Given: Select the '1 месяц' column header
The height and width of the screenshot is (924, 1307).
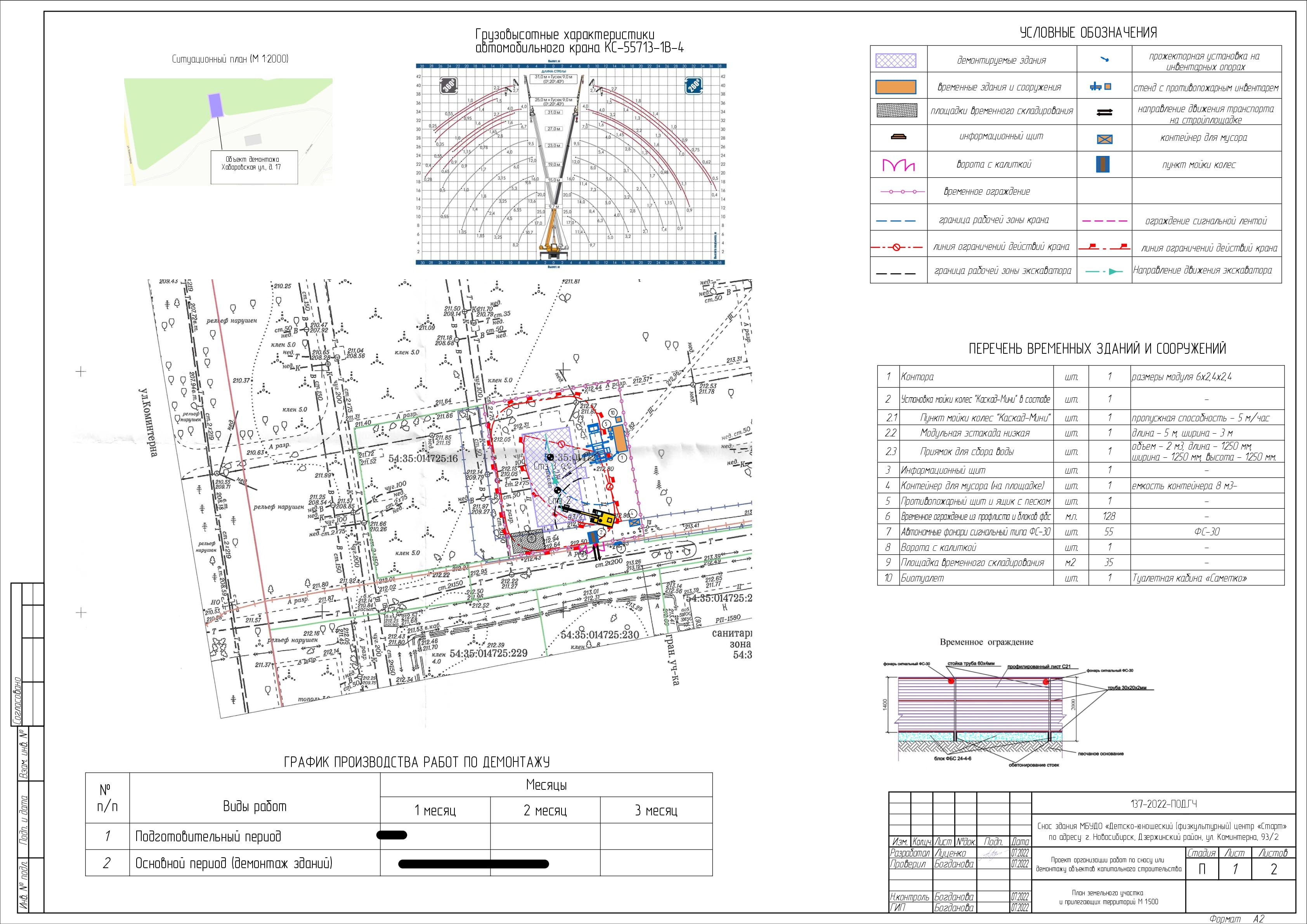Looking at the screenshot, I should 435,810.
